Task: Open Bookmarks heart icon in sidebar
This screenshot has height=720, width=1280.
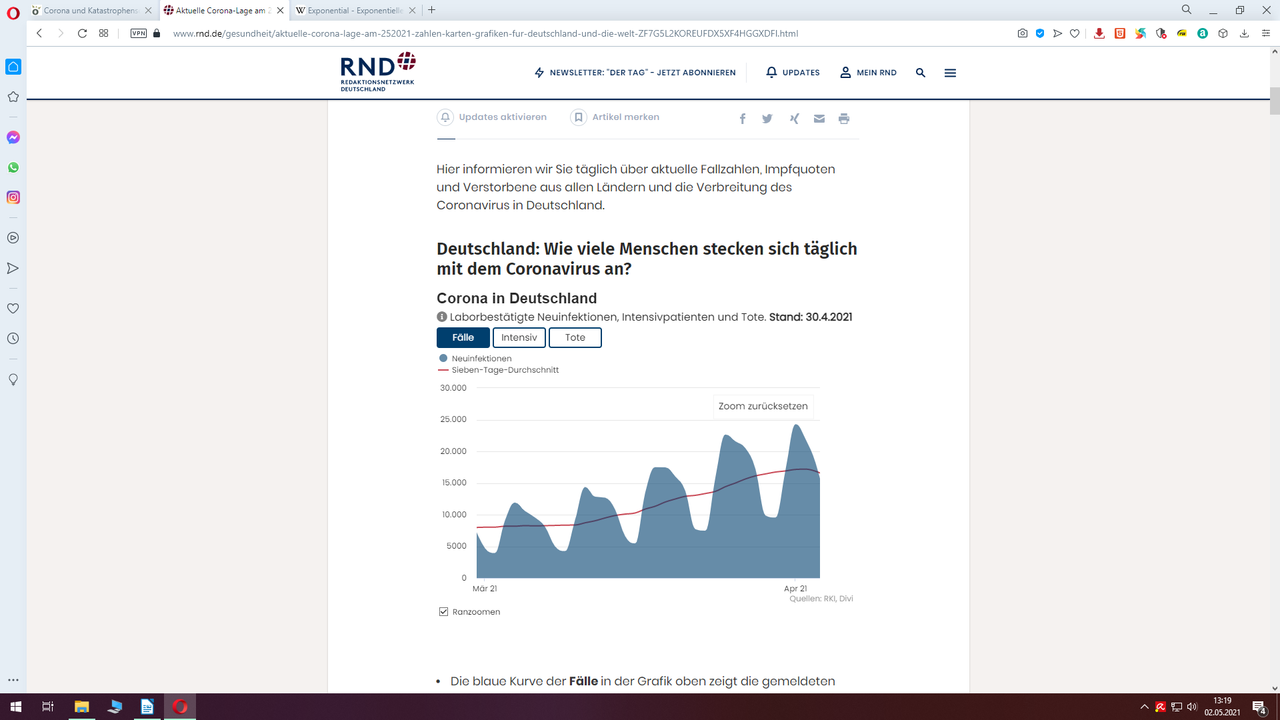Action: point(13,309)
